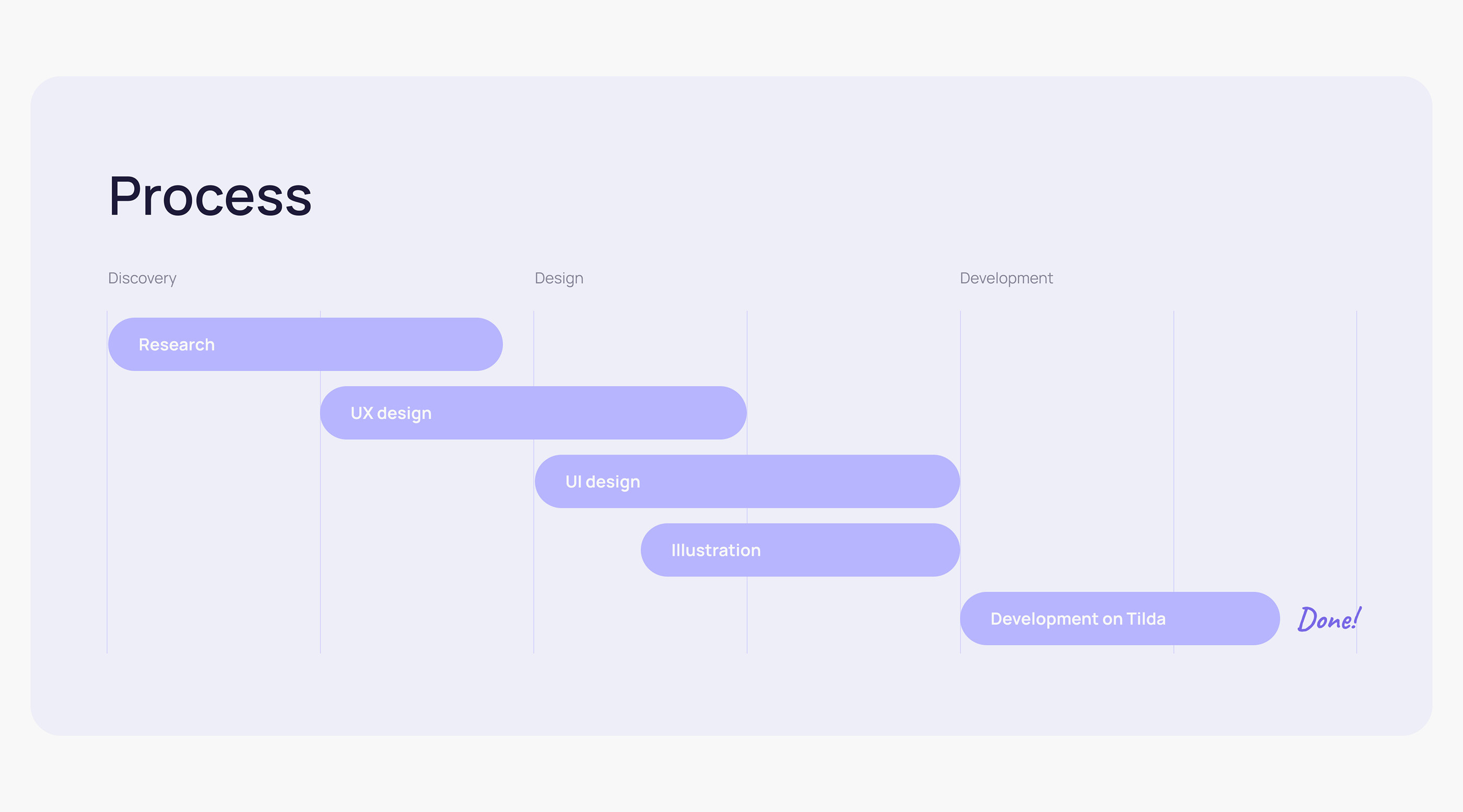This screenshot has height=812, width=1463.
Task: Click the 'UI design' text label
Action: [x=602, y=482]
